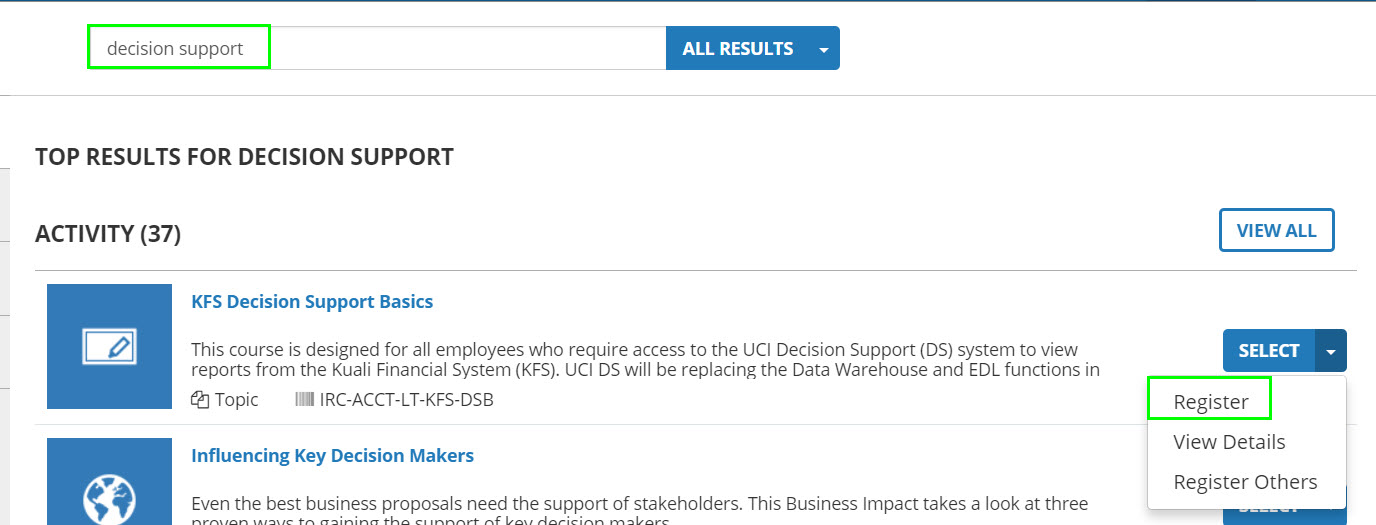Screen dimensions: 1376x525
Task: Click the ACTIVITY (37) section heading
Action: point(108,234)
